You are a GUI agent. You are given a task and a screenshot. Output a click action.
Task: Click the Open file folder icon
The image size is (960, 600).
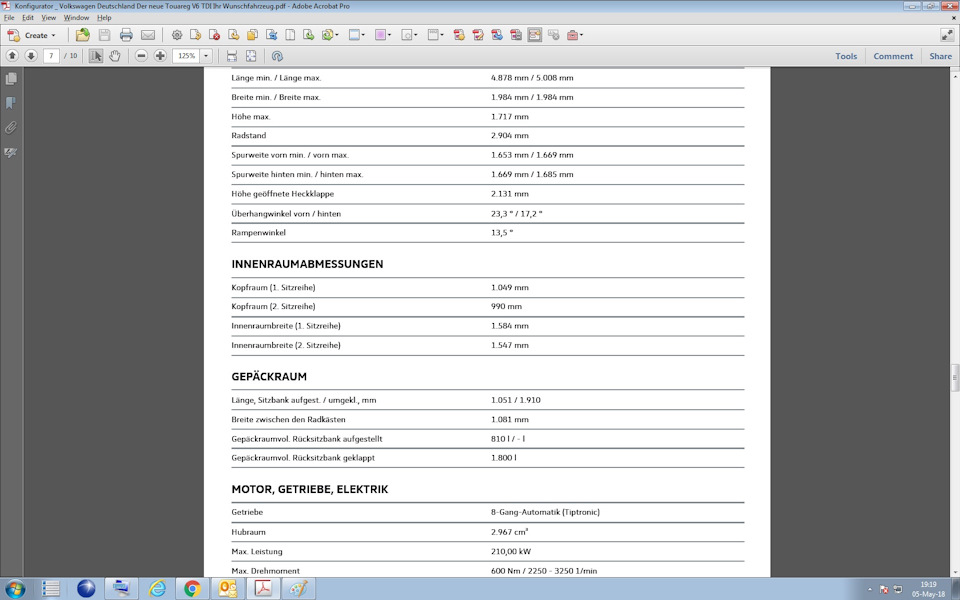coord(83,35)
